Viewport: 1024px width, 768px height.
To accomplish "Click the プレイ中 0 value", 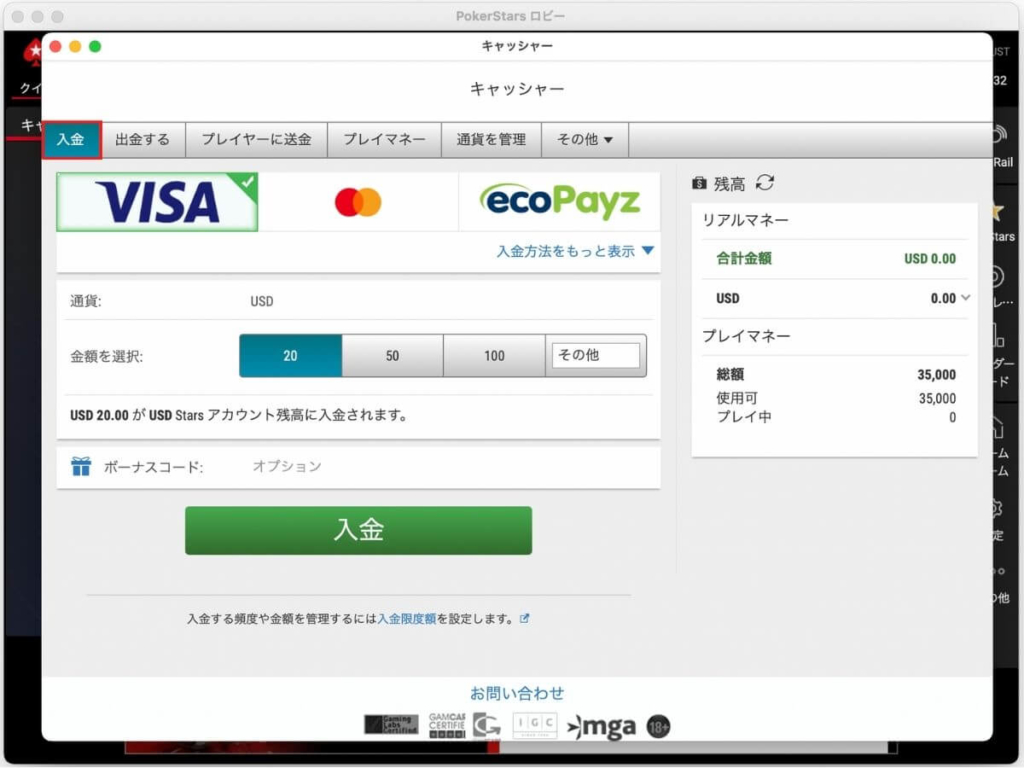I will [x=953, y=417].
